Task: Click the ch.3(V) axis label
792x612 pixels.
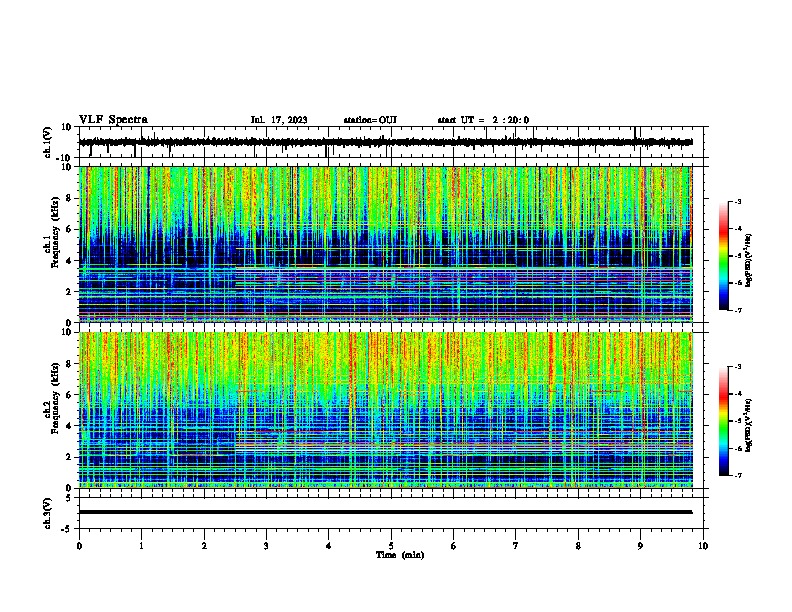Action: pos(48,513)
